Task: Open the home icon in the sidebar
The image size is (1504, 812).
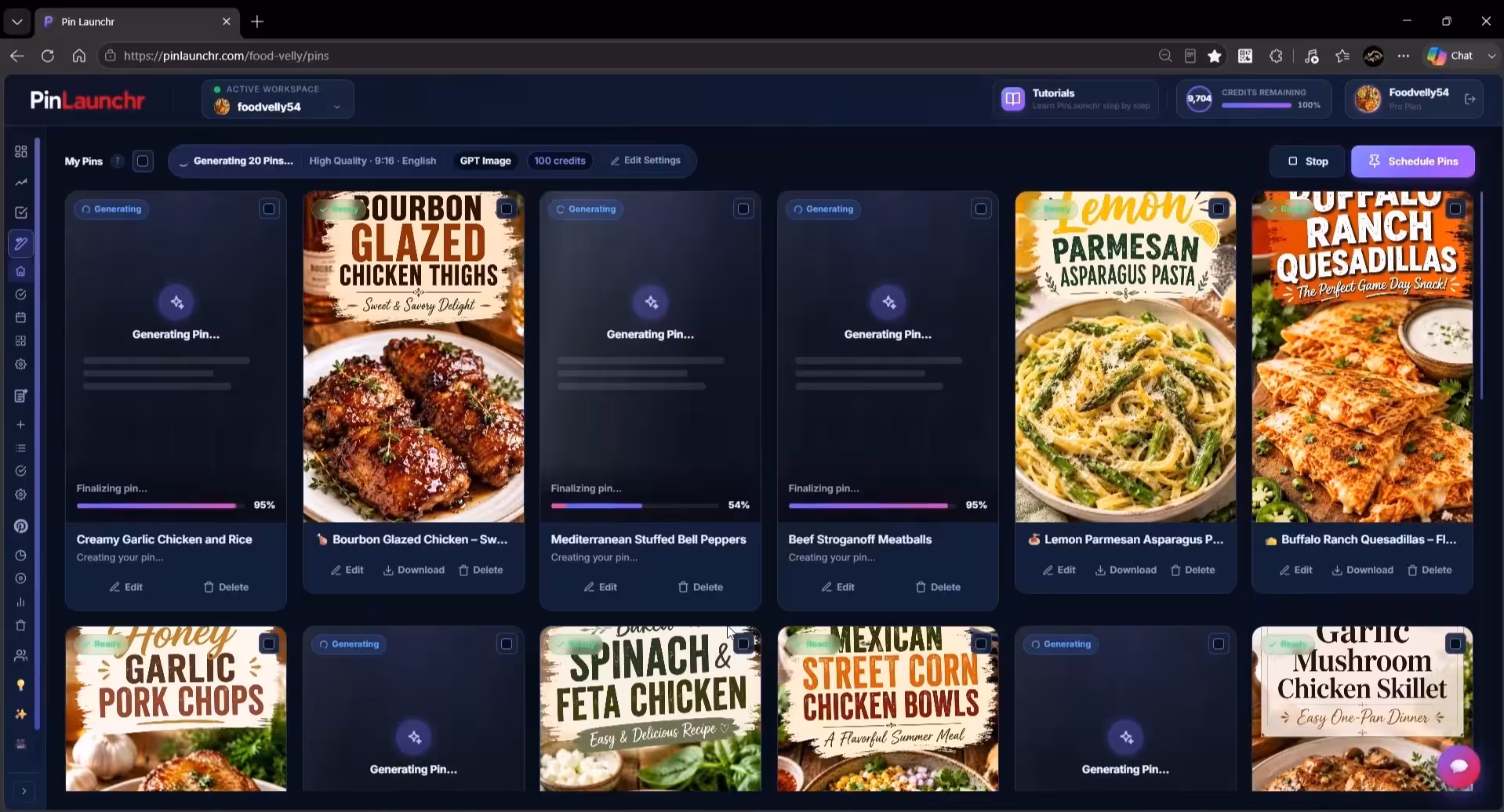Action: point(21,271)
